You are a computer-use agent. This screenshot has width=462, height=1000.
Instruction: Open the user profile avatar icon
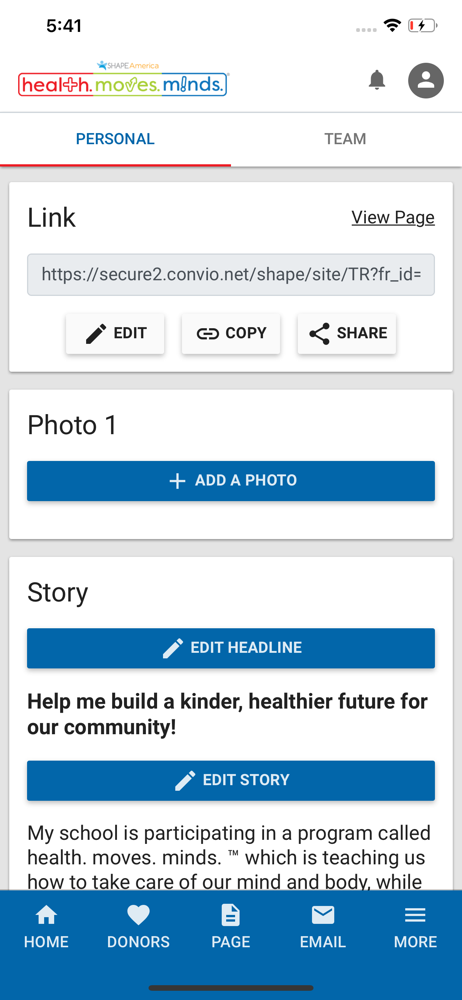pos(426,80)
